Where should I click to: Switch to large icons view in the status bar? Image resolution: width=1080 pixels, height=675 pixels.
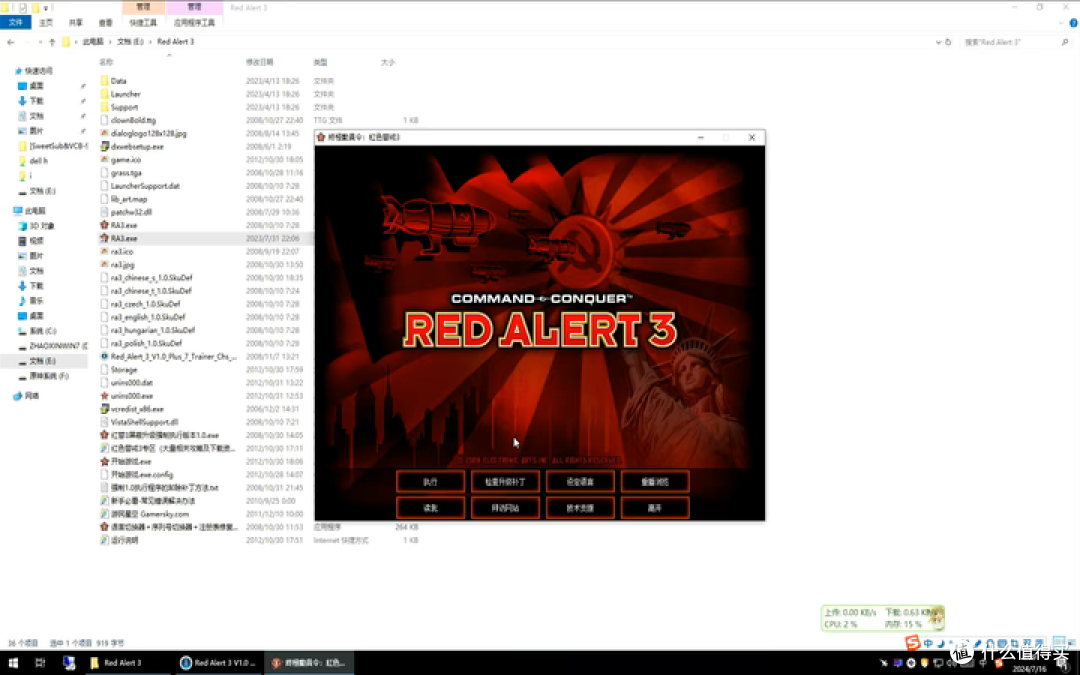coord(1072,642)
